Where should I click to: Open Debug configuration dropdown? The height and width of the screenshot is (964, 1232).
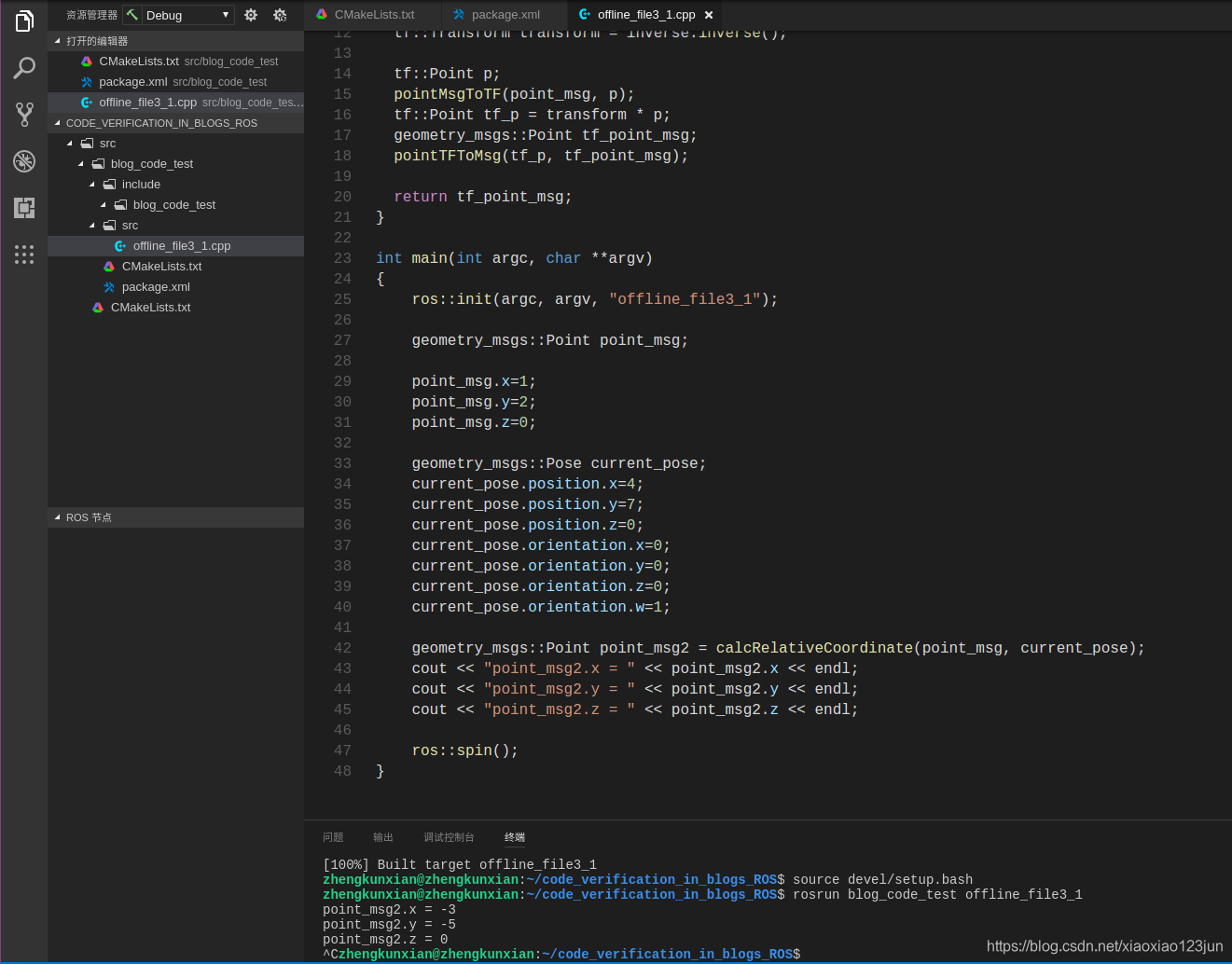[x=187, y=15]
